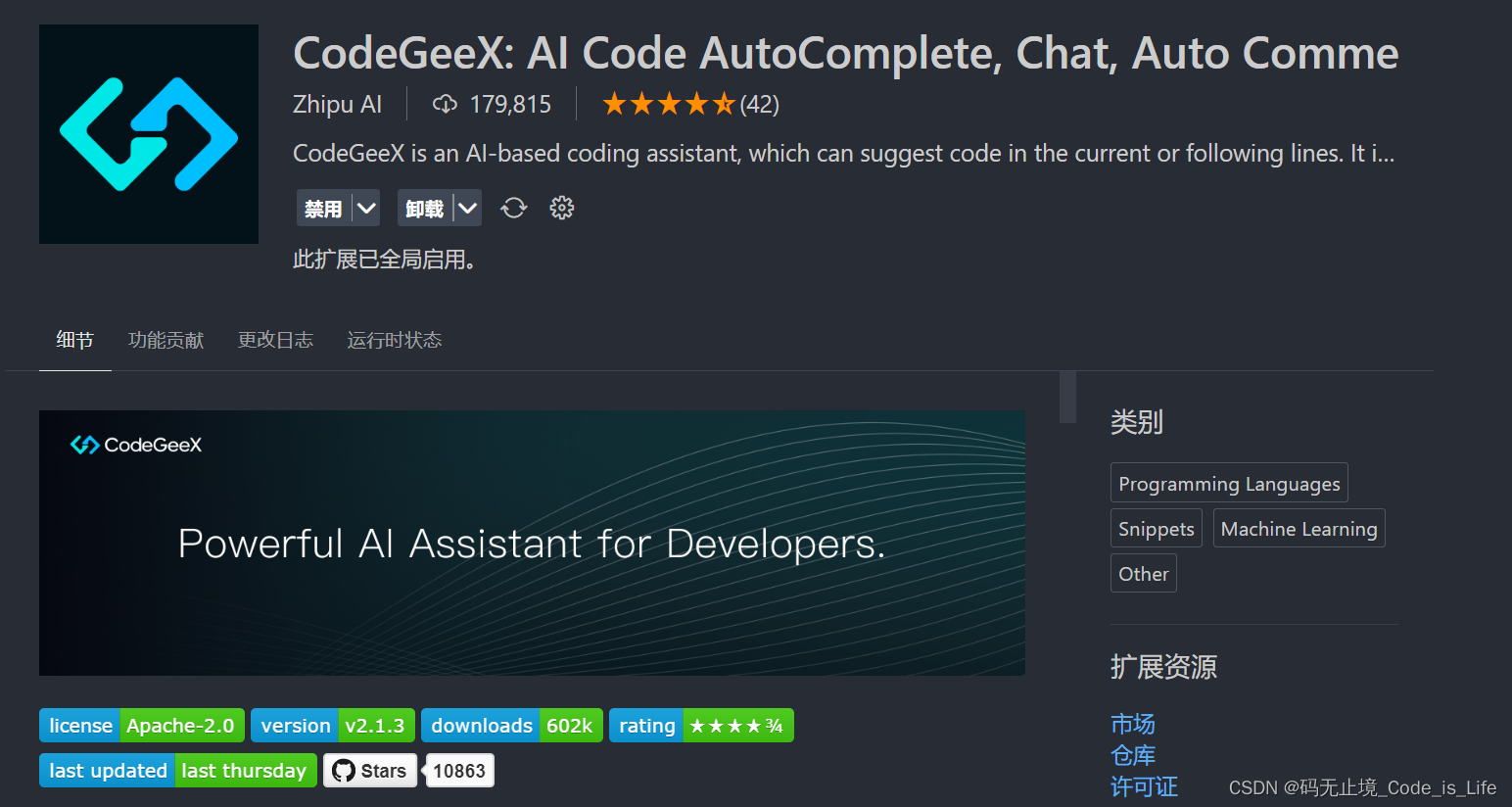Image resolution: width=1512 pixels, height=807 pixels.
Task: Open the 仓库 repository link
Action: tap(1133, 755)
